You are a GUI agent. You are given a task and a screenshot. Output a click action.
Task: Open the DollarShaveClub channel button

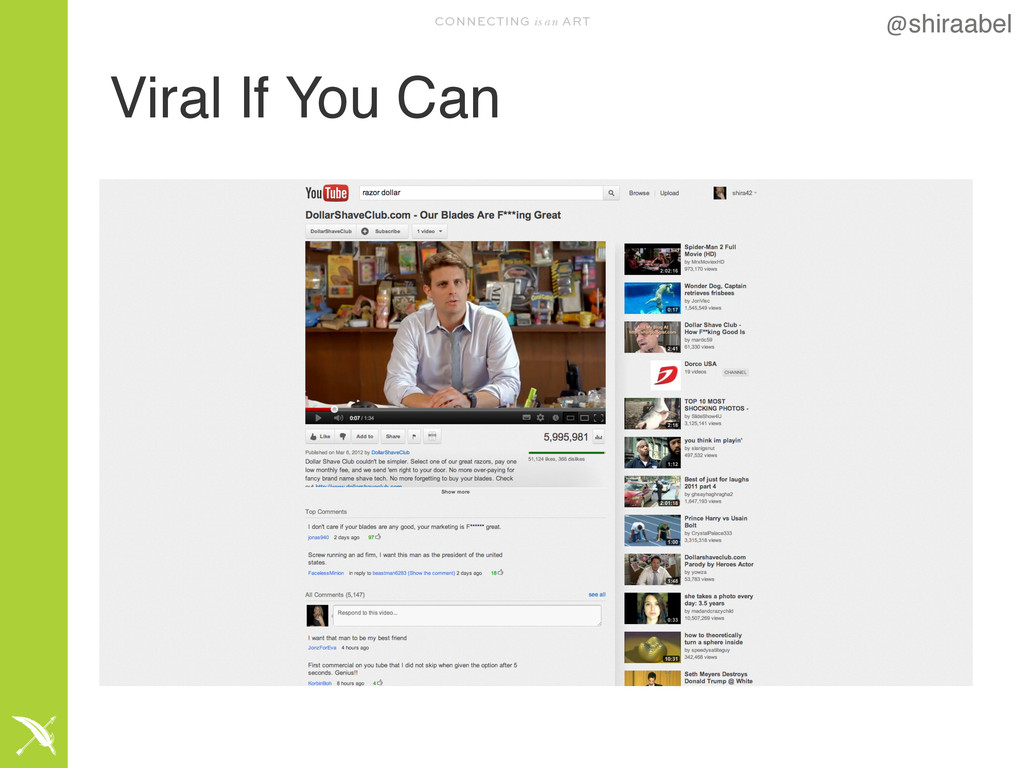coord(330,231)
